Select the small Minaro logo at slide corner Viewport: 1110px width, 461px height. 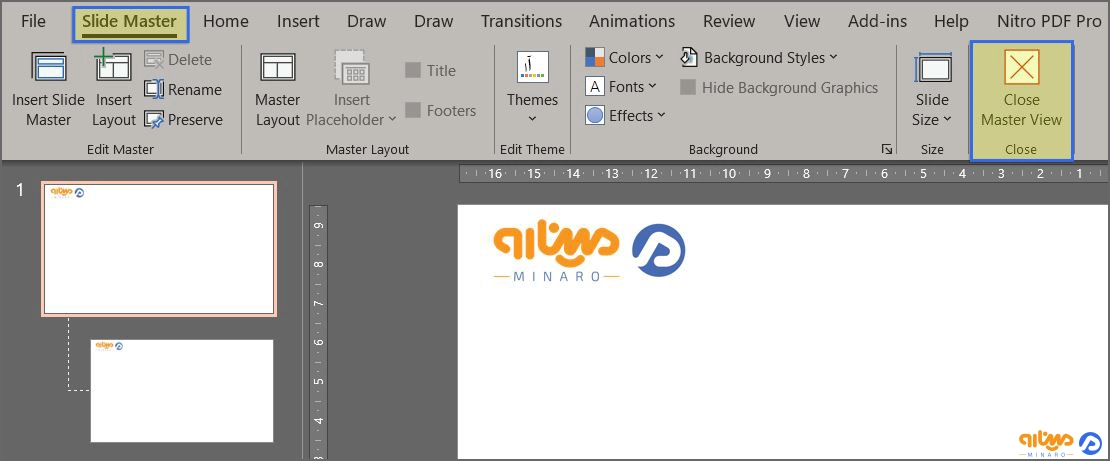[1060, 444]
